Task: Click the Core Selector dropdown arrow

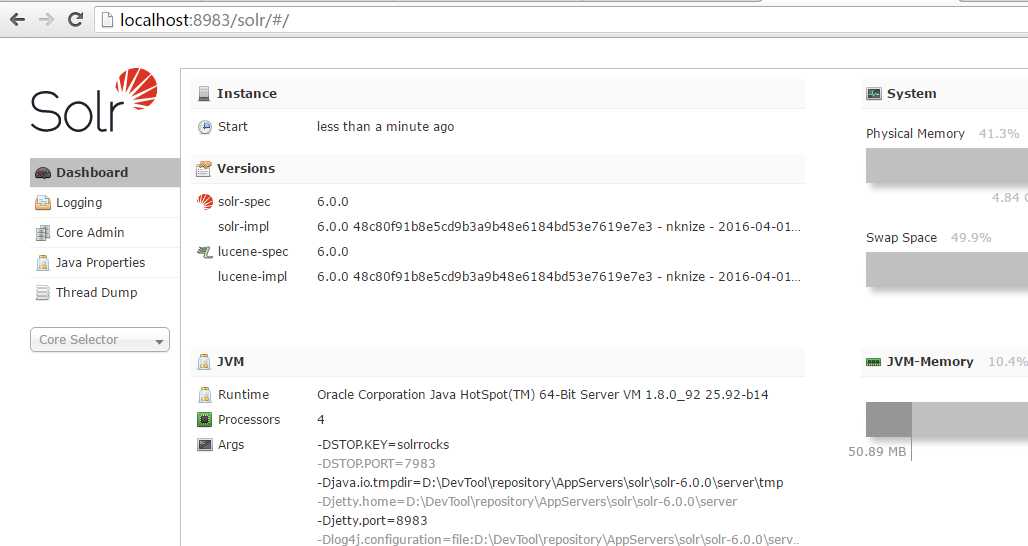Action: [159, 341]
